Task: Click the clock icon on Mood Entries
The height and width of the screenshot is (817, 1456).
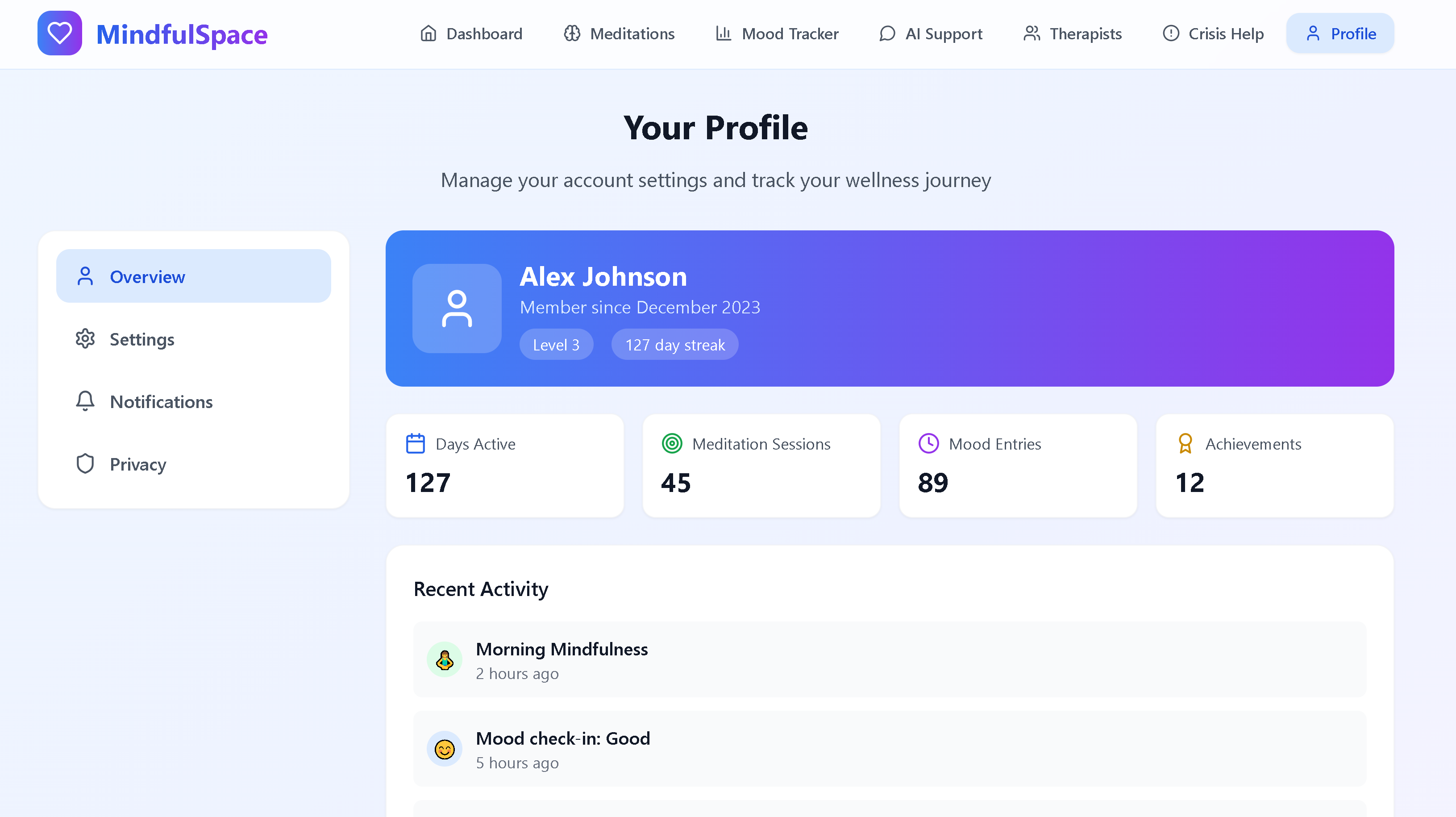Action: (x=928, y=444)
